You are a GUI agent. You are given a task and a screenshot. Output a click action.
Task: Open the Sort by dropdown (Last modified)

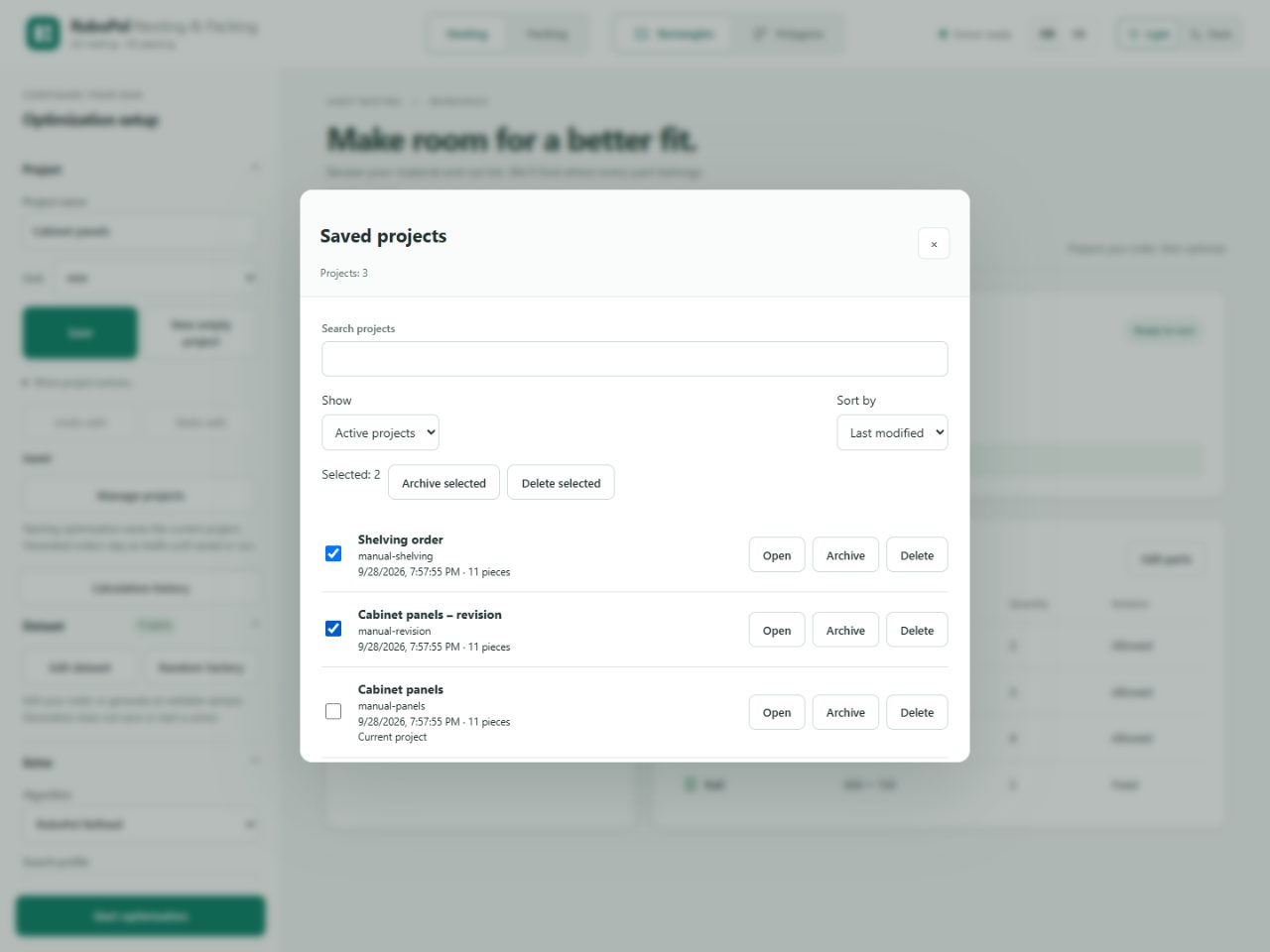892,432
